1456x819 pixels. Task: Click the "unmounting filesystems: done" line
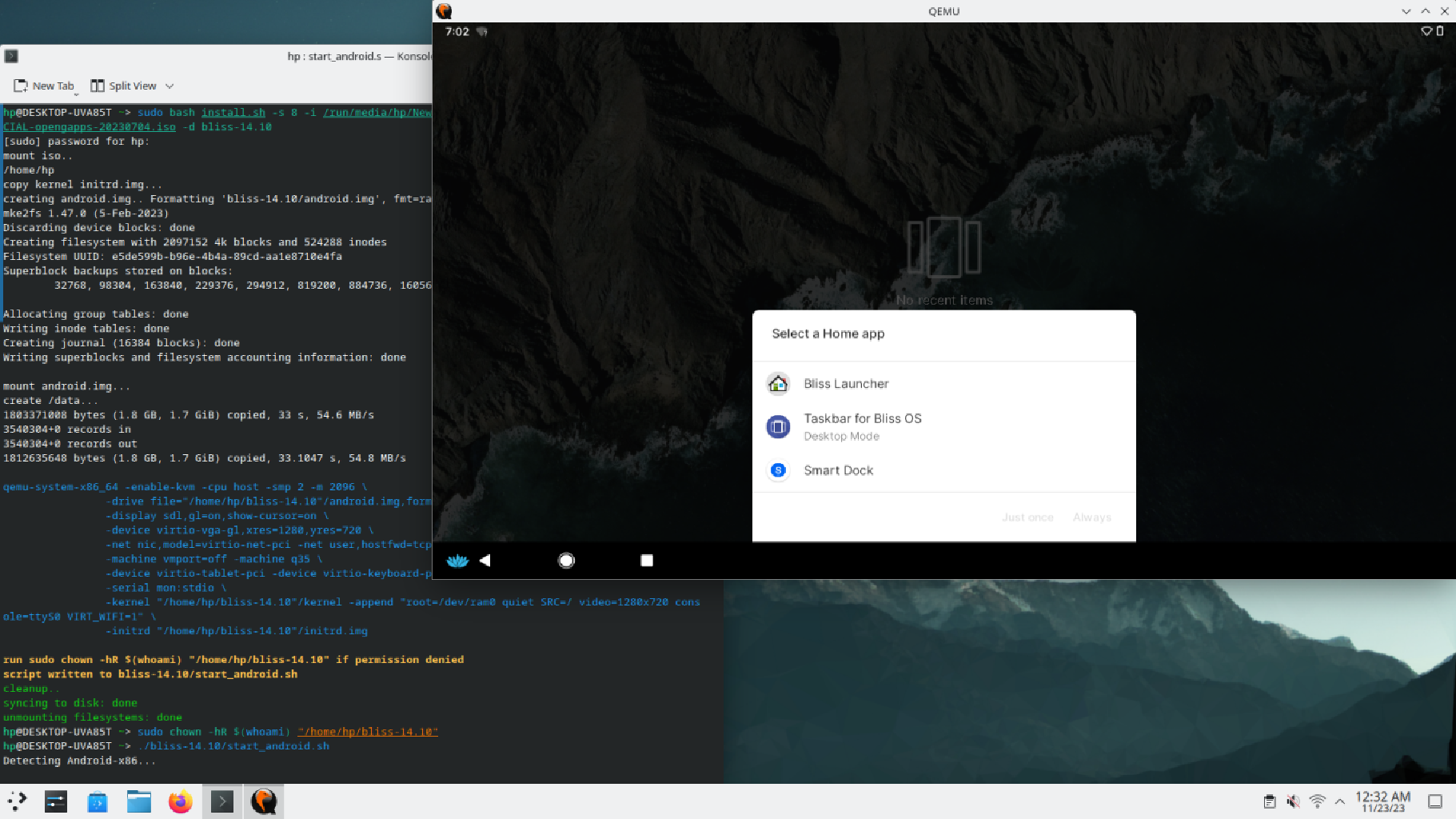(93, 717)
